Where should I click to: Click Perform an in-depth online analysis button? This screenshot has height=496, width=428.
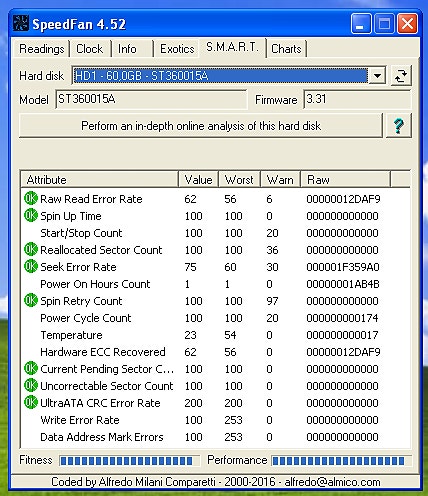pos(201,126)
